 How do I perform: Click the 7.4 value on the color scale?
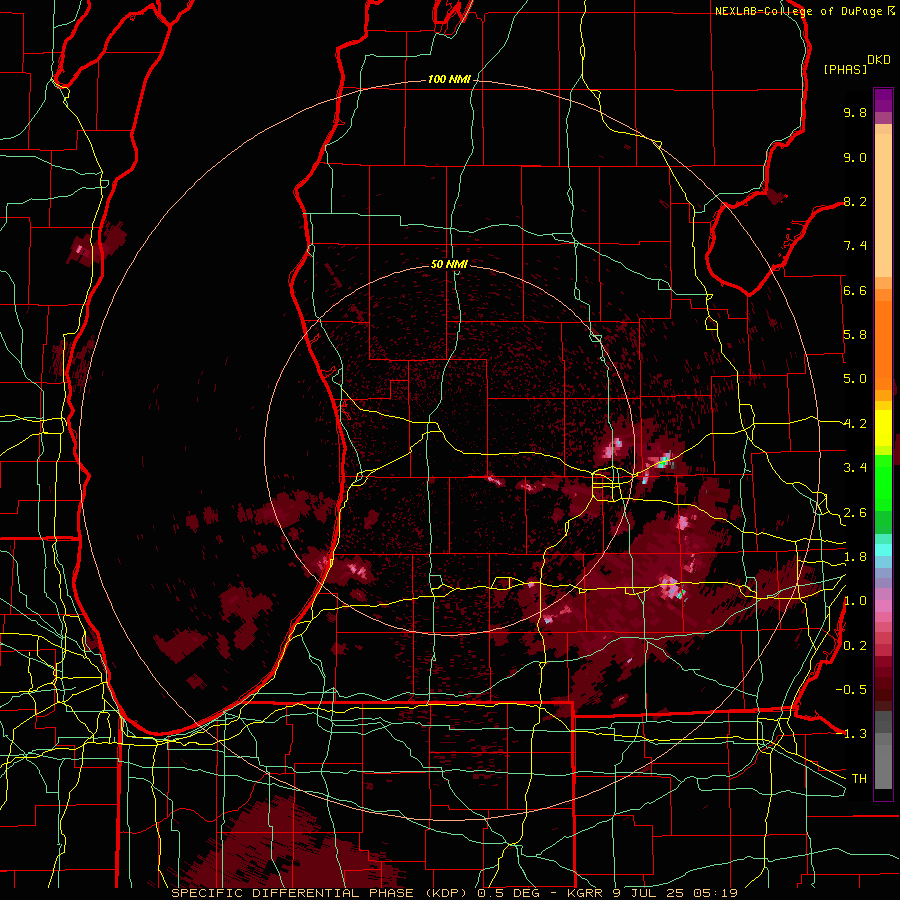click(855, 246)
